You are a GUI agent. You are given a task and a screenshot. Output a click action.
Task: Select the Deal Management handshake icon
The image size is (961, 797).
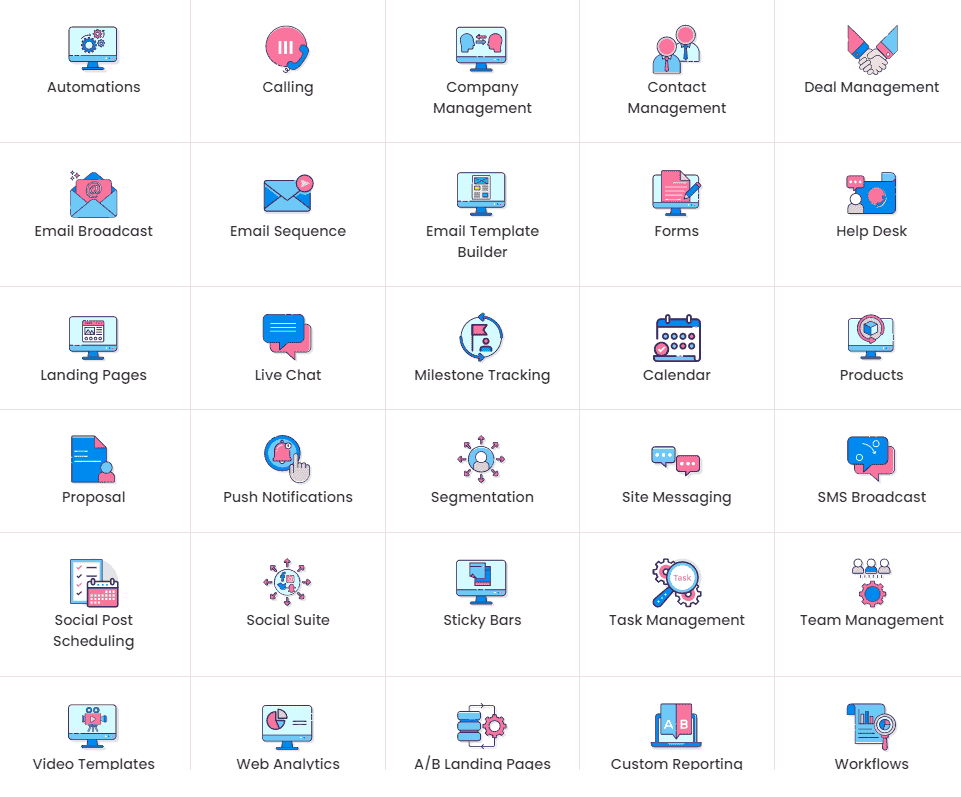click(x=870, y=47)
